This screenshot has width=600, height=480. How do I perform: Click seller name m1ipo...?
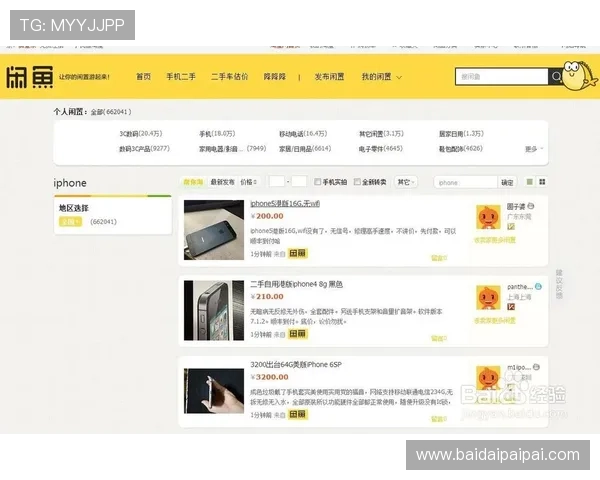(518, 367)
